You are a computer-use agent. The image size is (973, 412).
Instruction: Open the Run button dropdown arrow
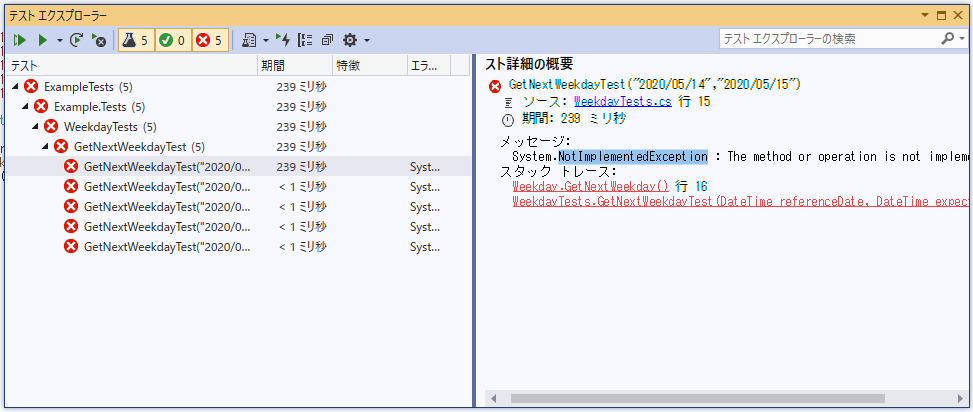60,40
